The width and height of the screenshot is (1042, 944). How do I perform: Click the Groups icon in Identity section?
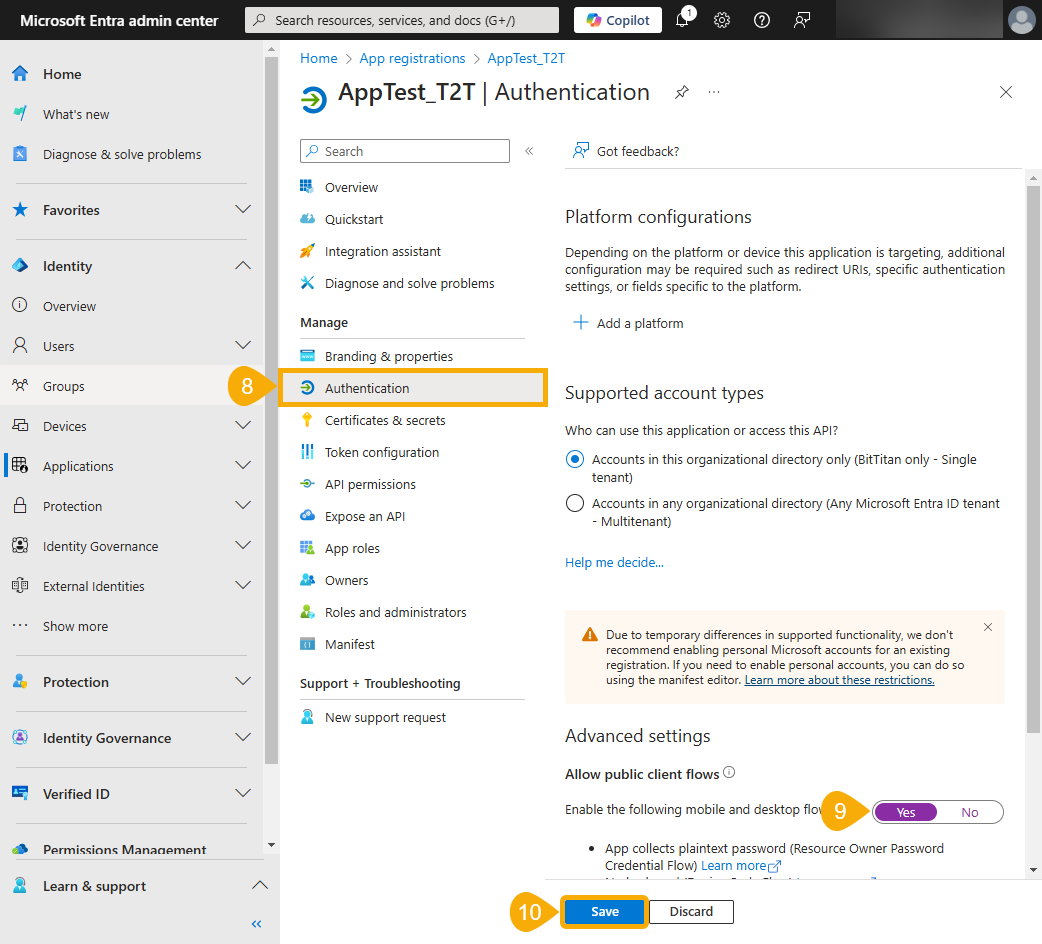pos(20,385)
